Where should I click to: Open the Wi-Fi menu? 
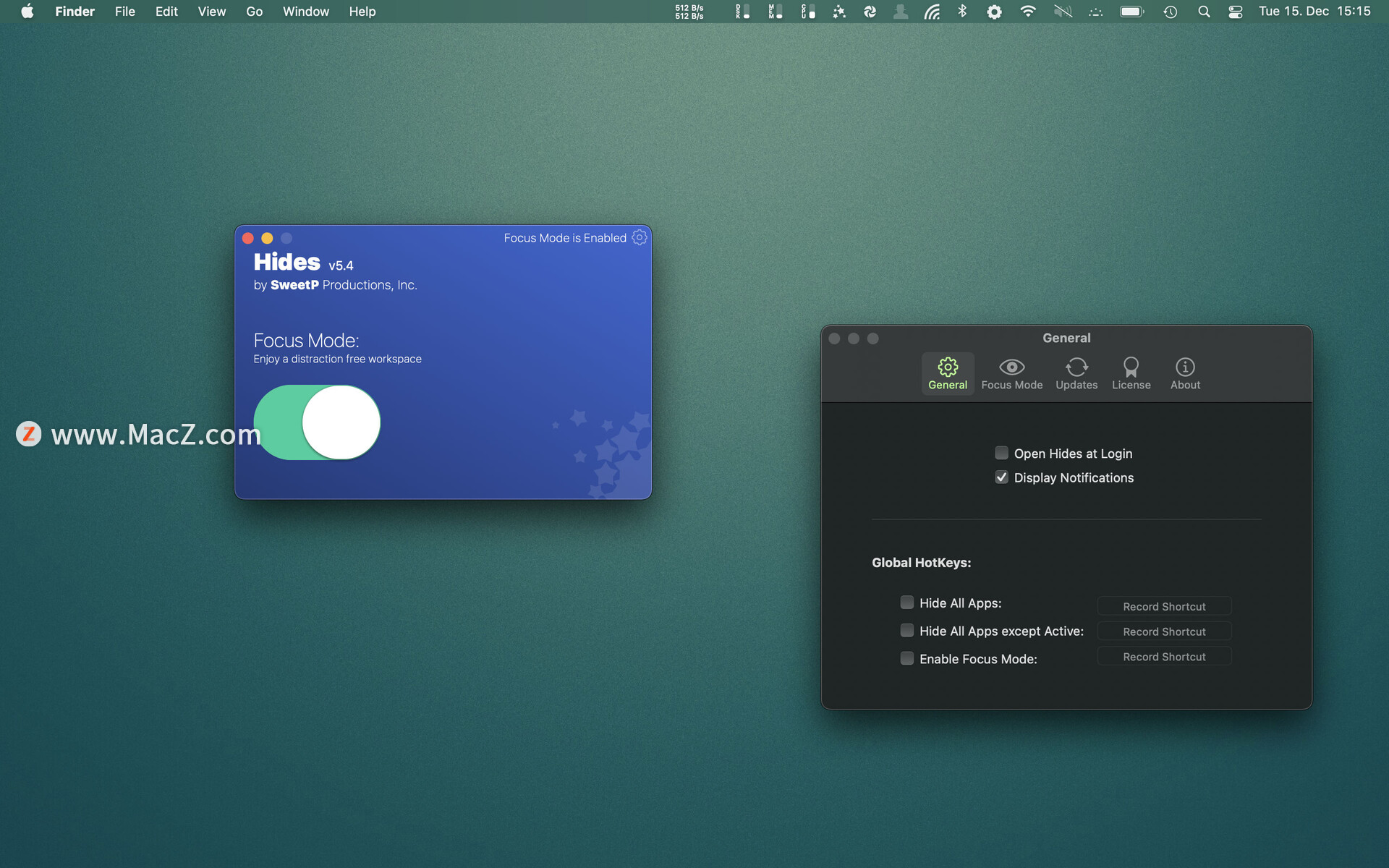click(x=1028, y=12)
